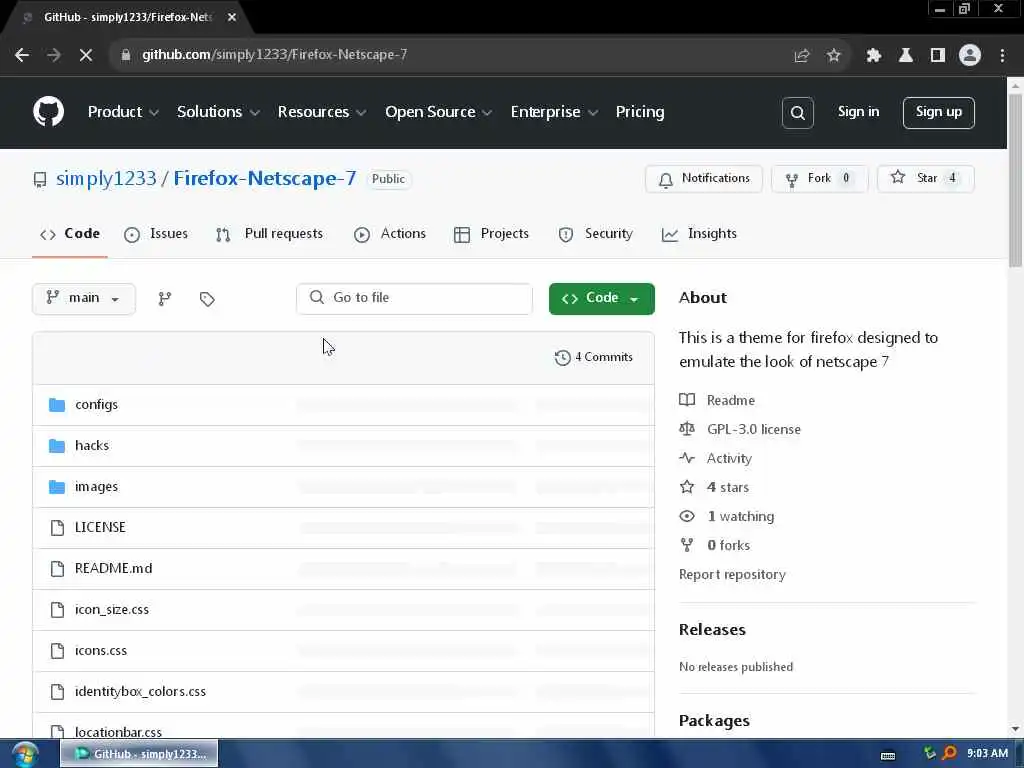Open the Actions tab
The image size is (1024, 768).
pyautogui.click(x=390, y=234)
